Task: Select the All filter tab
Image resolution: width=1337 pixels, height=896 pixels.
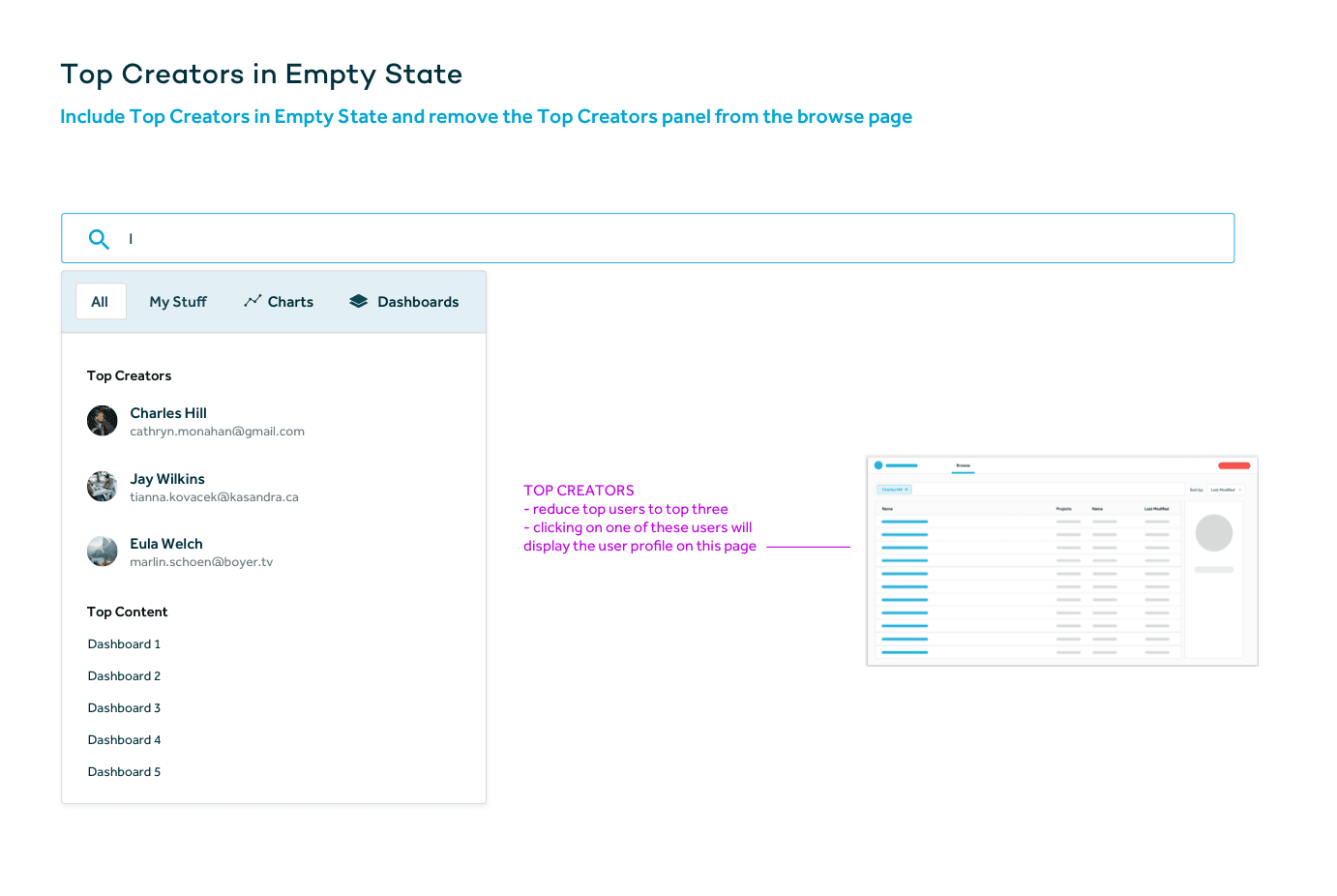Action: pos(101,302)
